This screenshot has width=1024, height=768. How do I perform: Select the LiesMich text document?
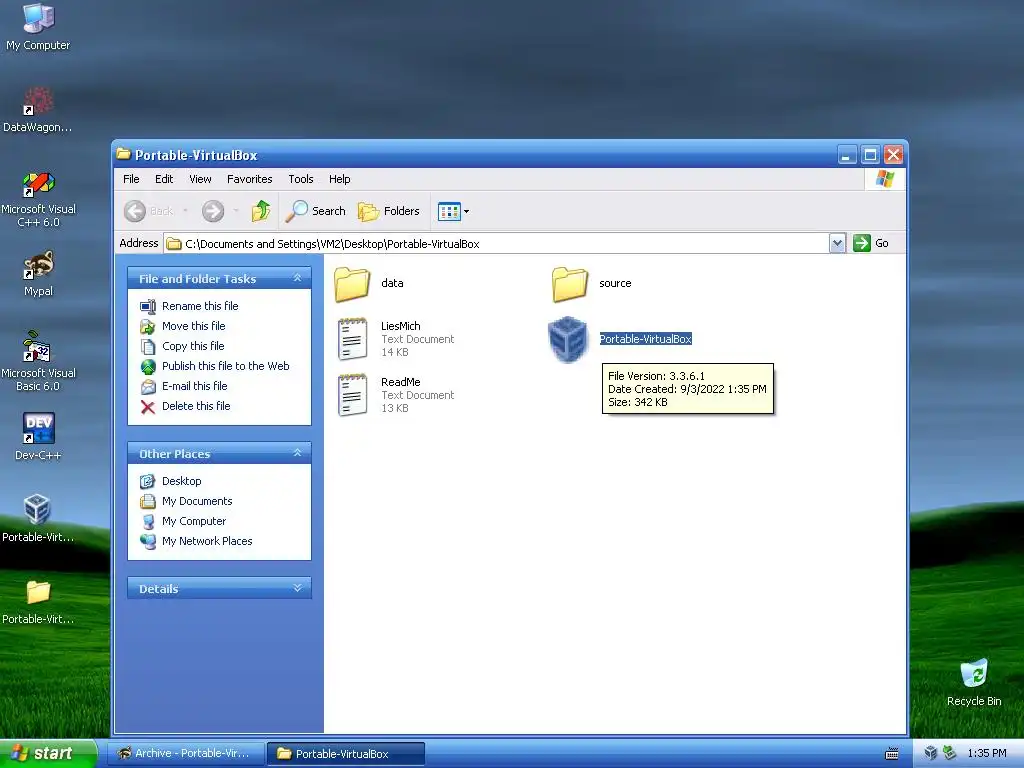coord(353,339)
